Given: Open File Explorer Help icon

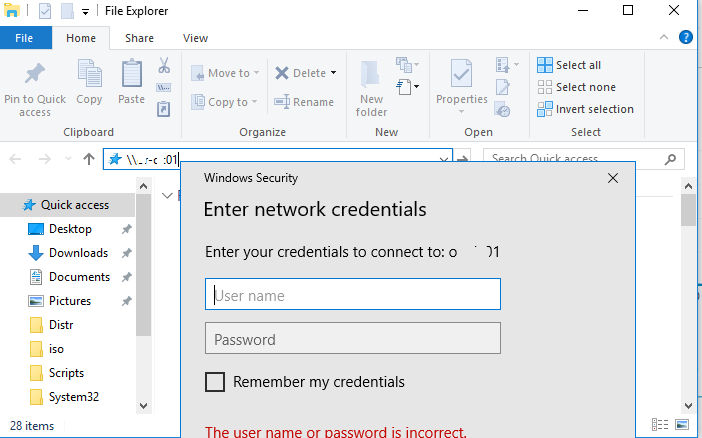Looking at the screenshot, I should [x=685, y=37].
